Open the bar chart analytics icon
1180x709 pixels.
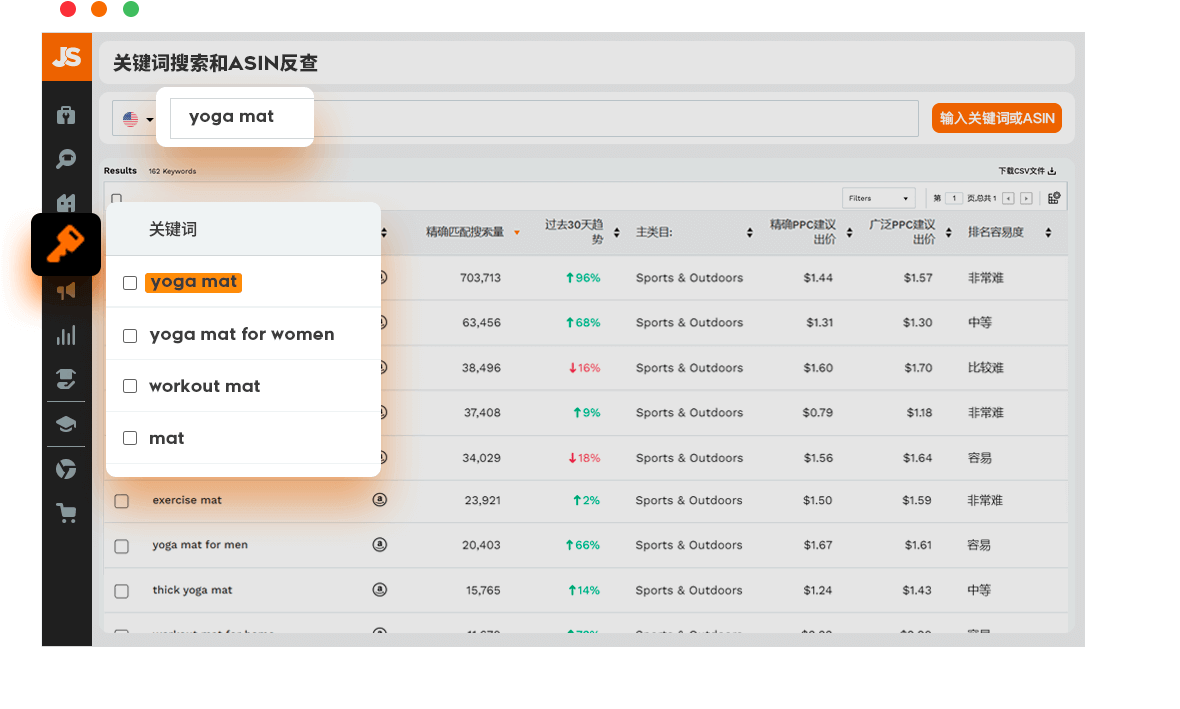tap(66, 335)
